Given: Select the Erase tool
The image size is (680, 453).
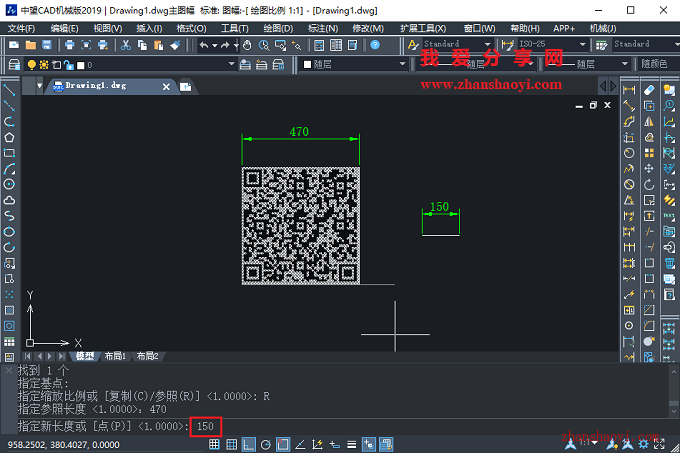Looking at the screenshot, I should (649, 90).
